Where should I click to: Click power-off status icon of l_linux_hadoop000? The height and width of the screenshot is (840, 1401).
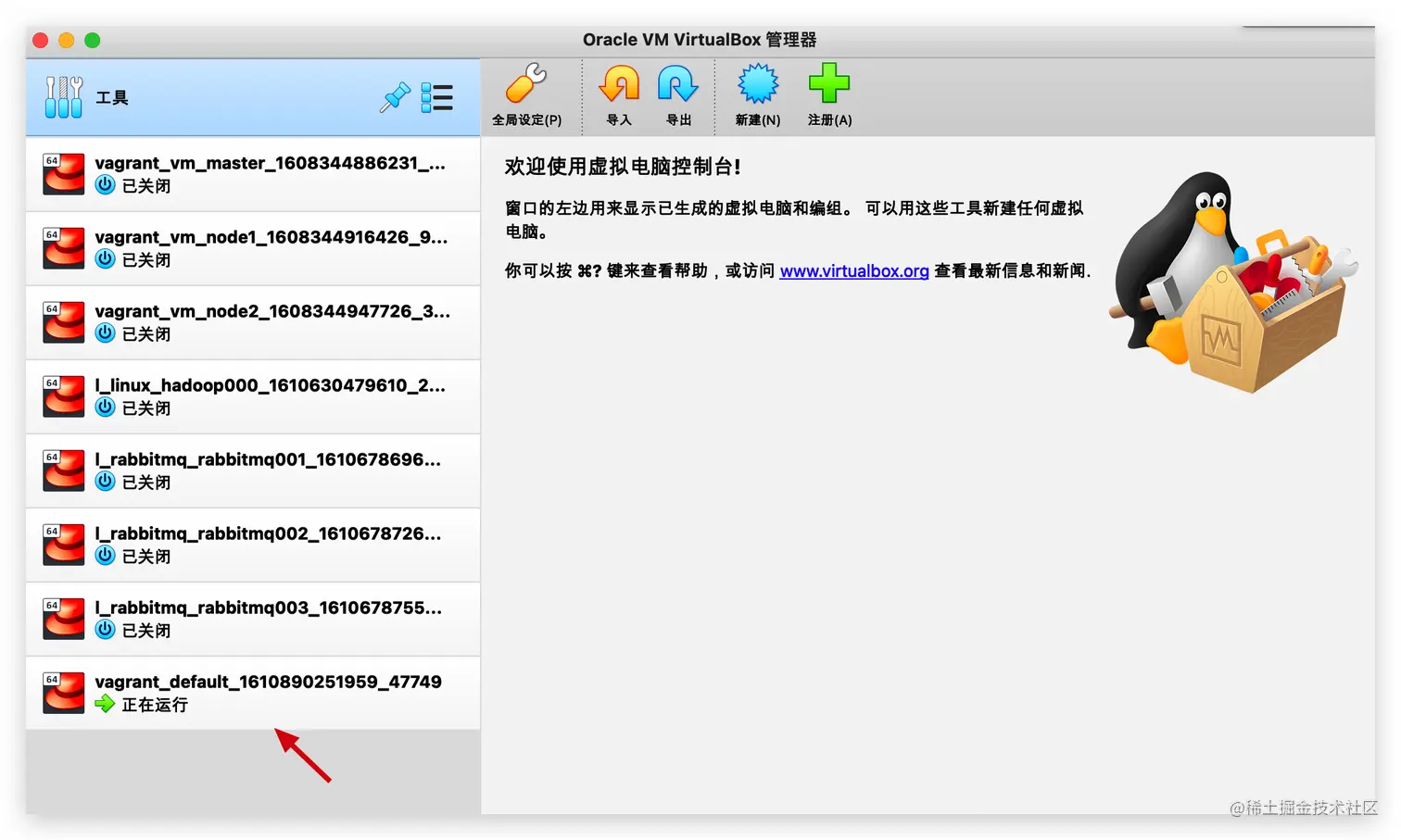[106, 407]
